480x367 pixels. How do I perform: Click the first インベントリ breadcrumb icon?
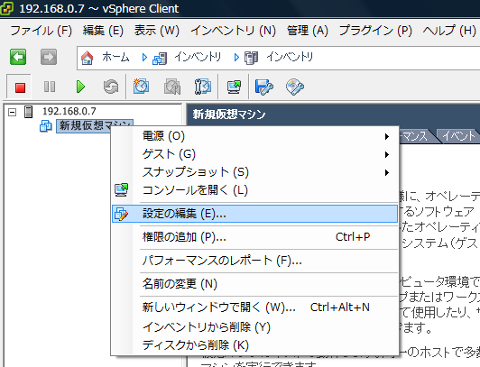click(160, 58)
